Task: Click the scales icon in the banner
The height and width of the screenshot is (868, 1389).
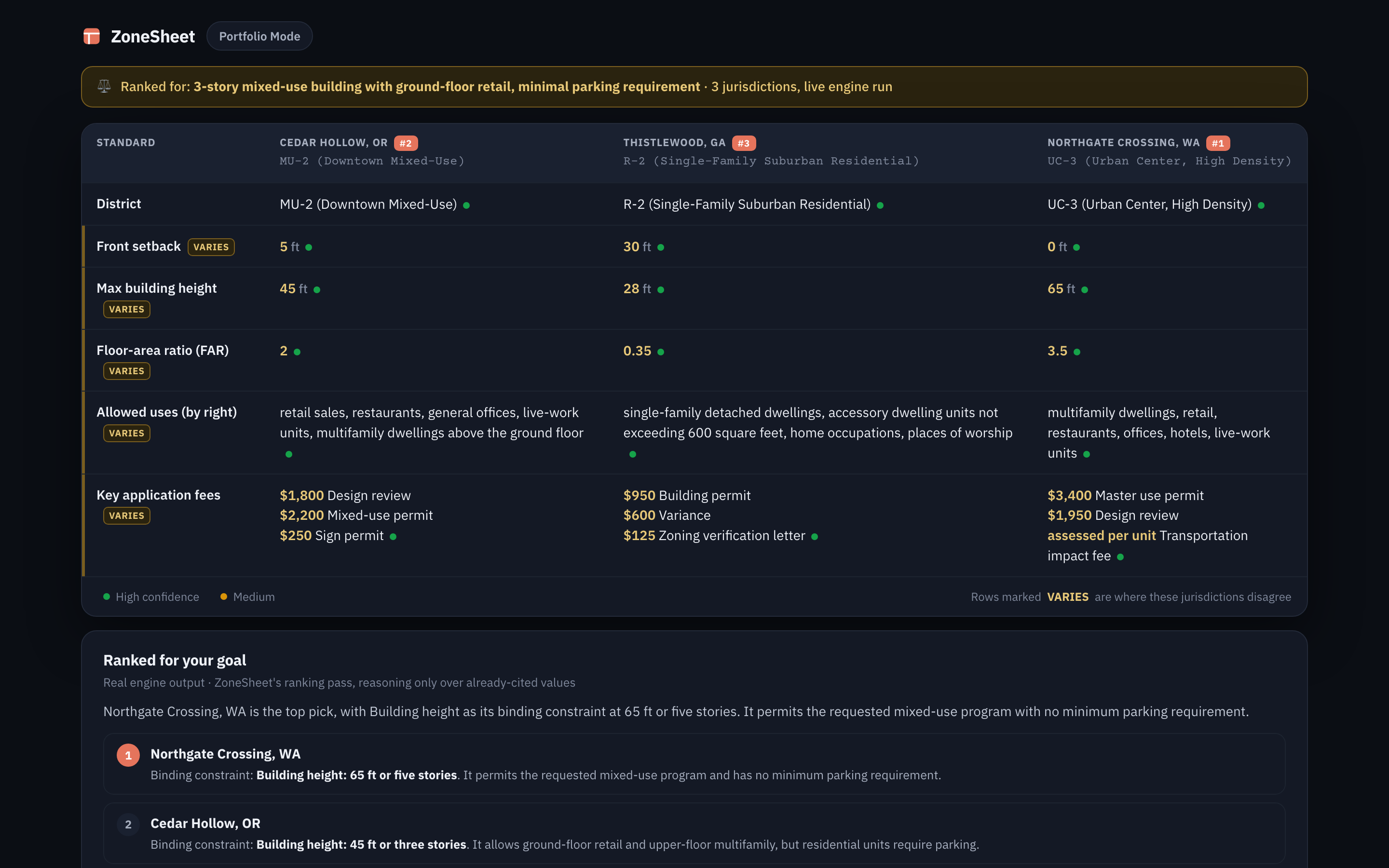Action: [104, 87]
